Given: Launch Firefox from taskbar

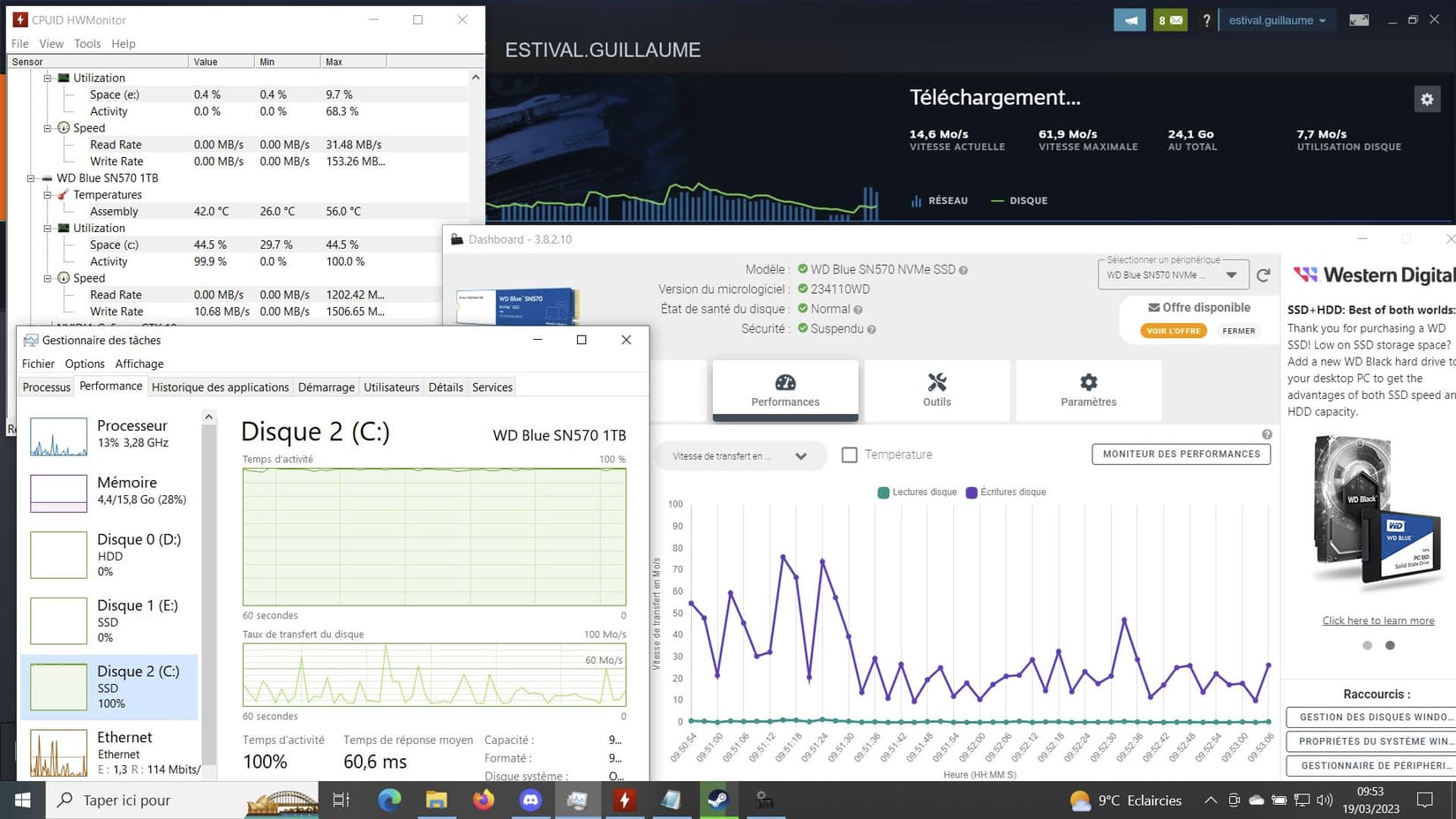Looking at the screenshot, I should pos(483,800).
